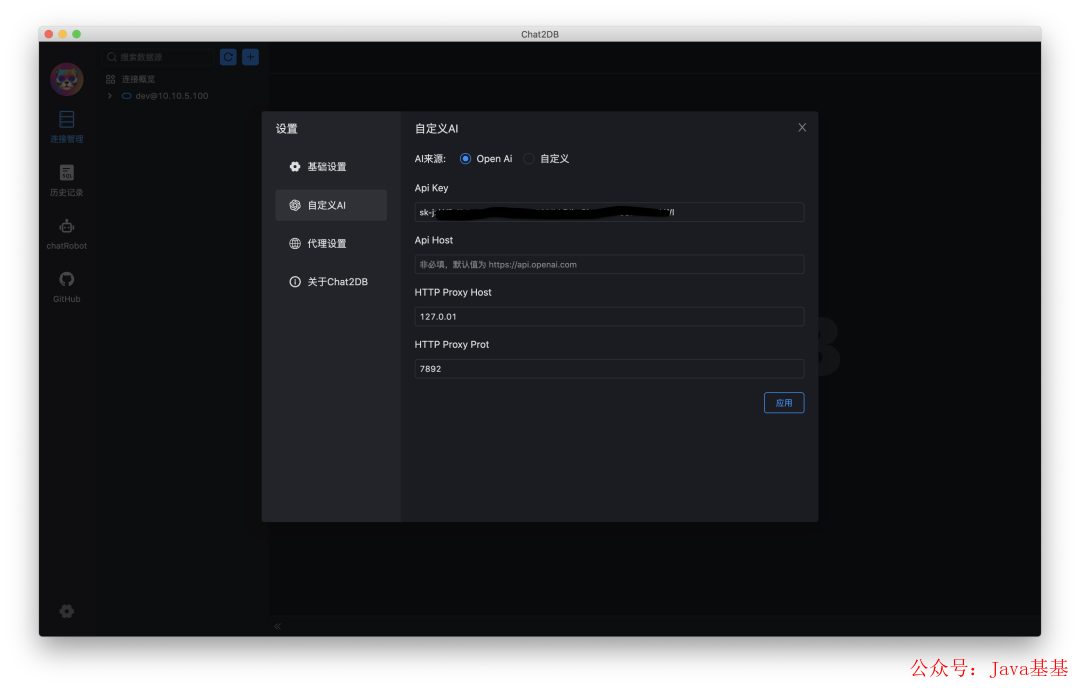Click the macOS green zoom window button

pos(76,34)
